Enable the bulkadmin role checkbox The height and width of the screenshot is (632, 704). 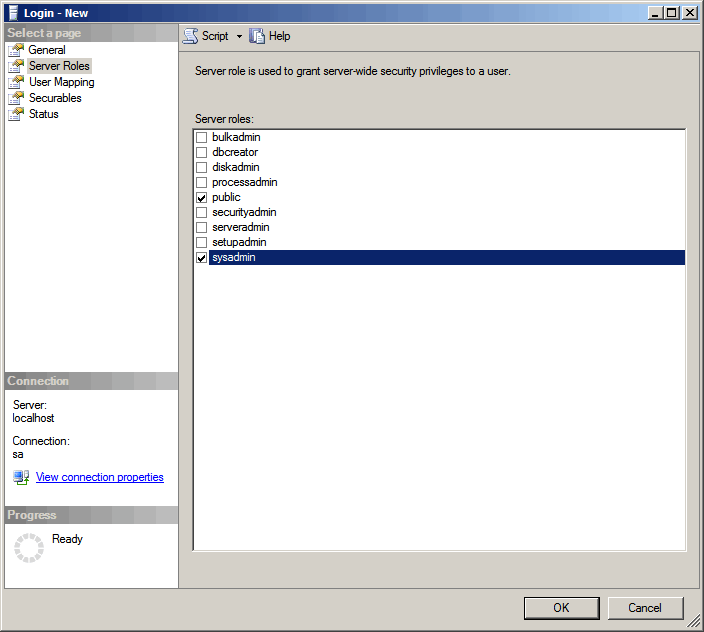(x=202, y=137)
